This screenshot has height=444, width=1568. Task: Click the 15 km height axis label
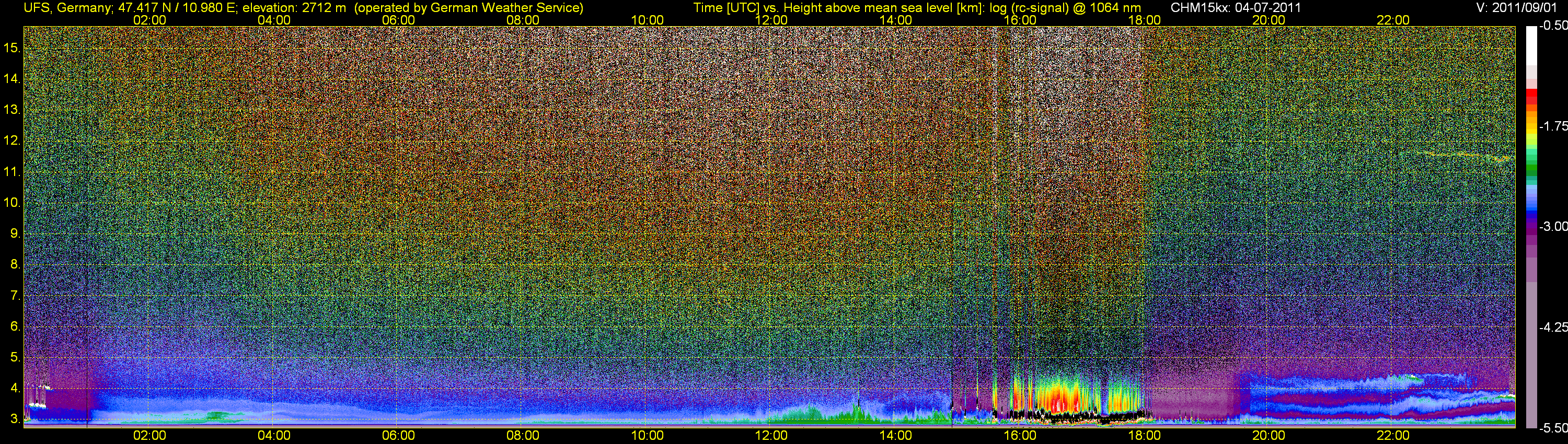(11, 48)
